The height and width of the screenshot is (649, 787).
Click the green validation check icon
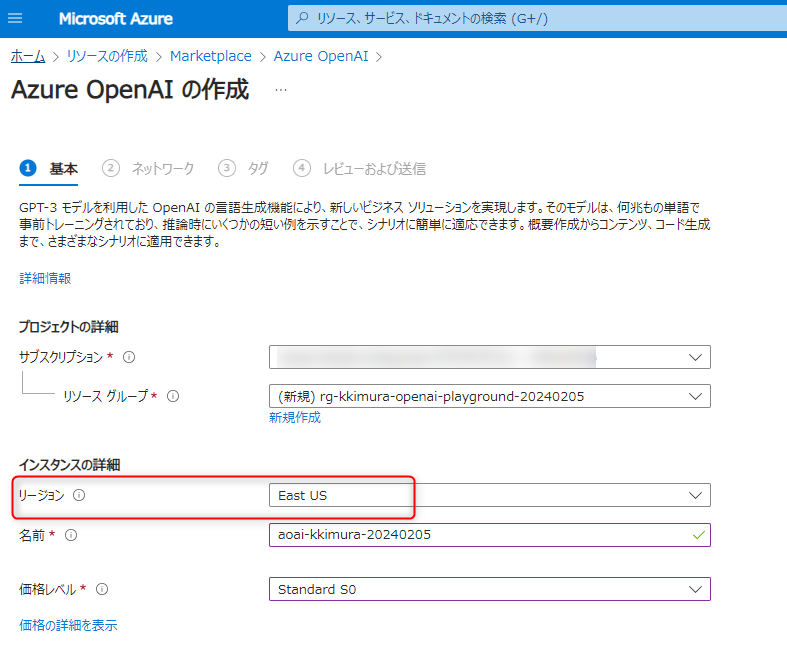pos(699,535)
